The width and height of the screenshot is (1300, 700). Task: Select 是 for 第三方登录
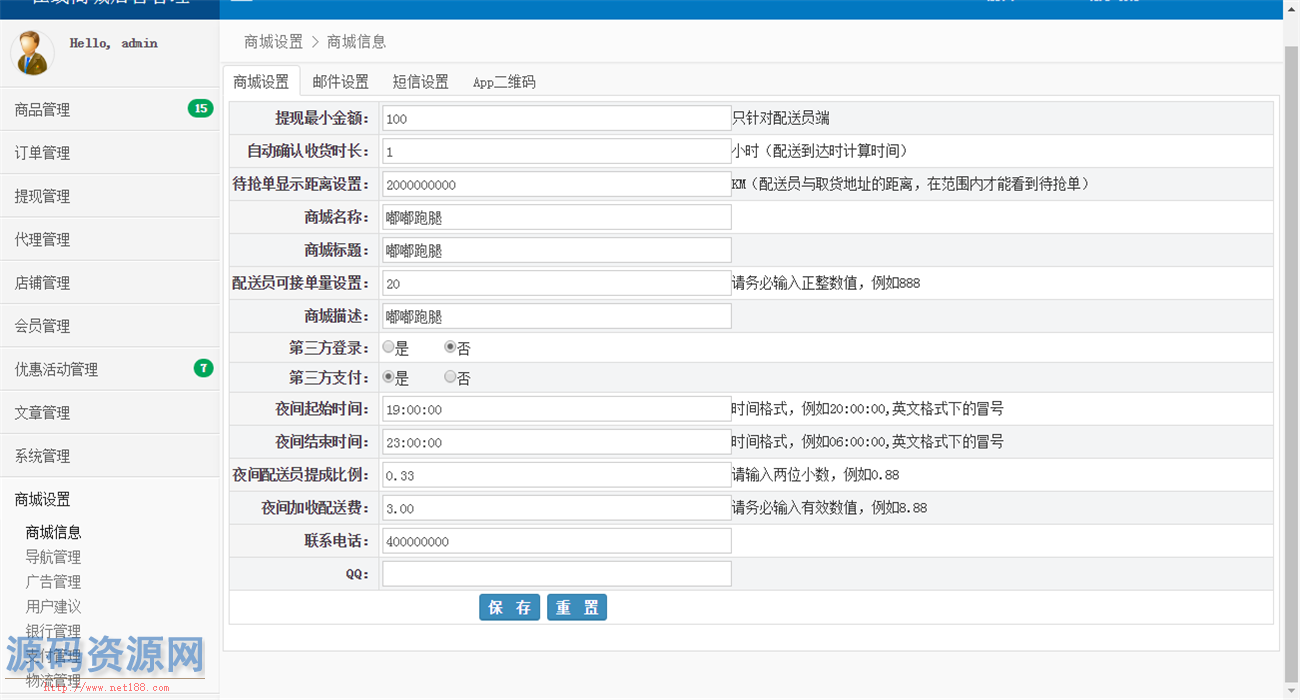(x=389, y=348)
